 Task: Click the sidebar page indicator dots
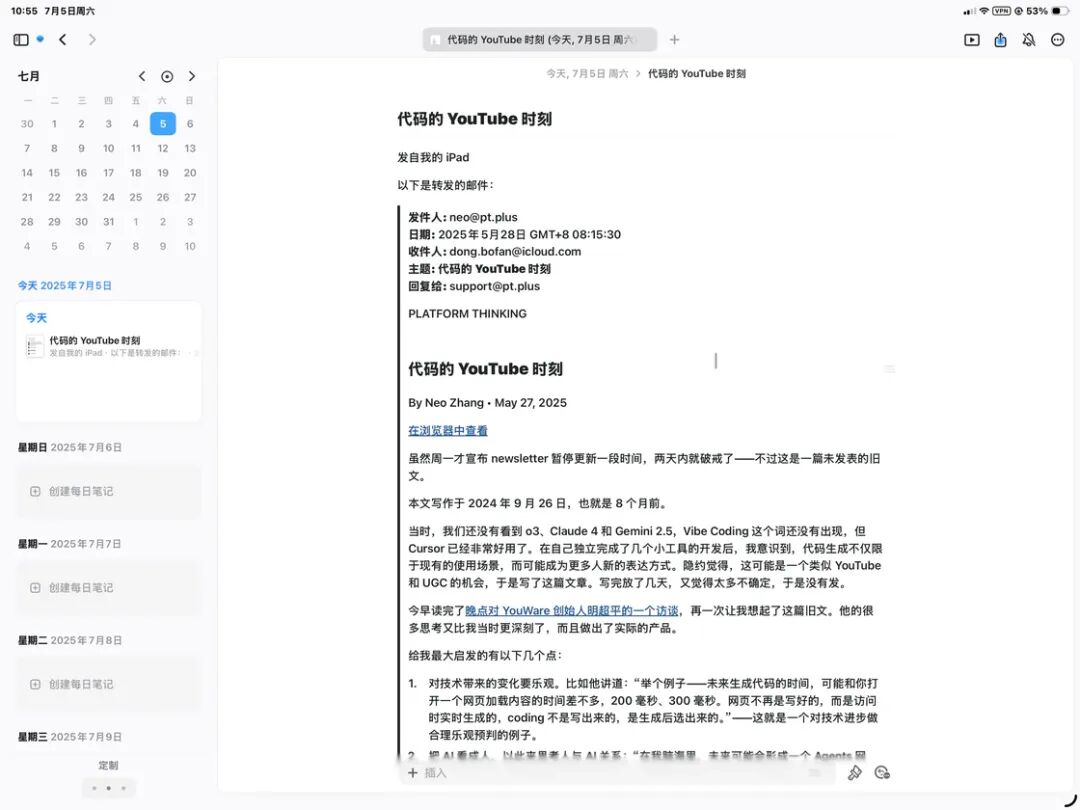pyautogui.click(x=109, y=788)
